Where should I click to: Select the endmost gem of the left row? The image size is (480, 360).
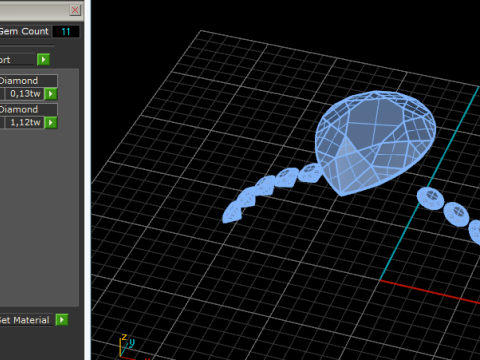pos(232,212)
